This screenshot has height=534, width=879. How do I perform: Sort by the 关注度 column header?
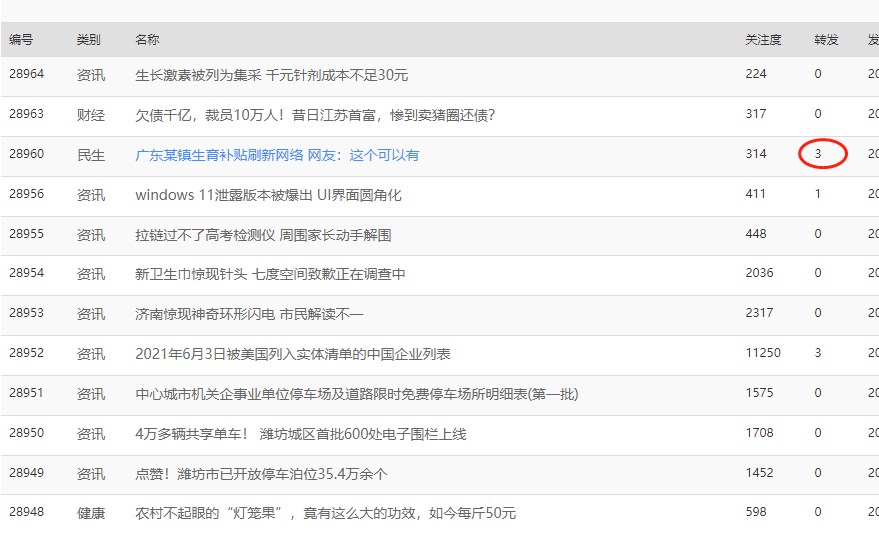click(763, 40)
